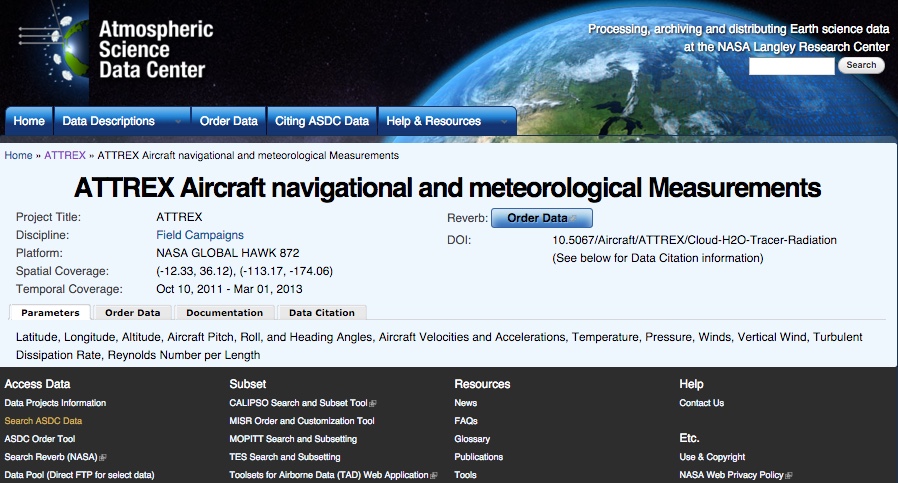Open the NASA Web Privacy Policy link
The image size is (898, 483).
tap(731, 475)
